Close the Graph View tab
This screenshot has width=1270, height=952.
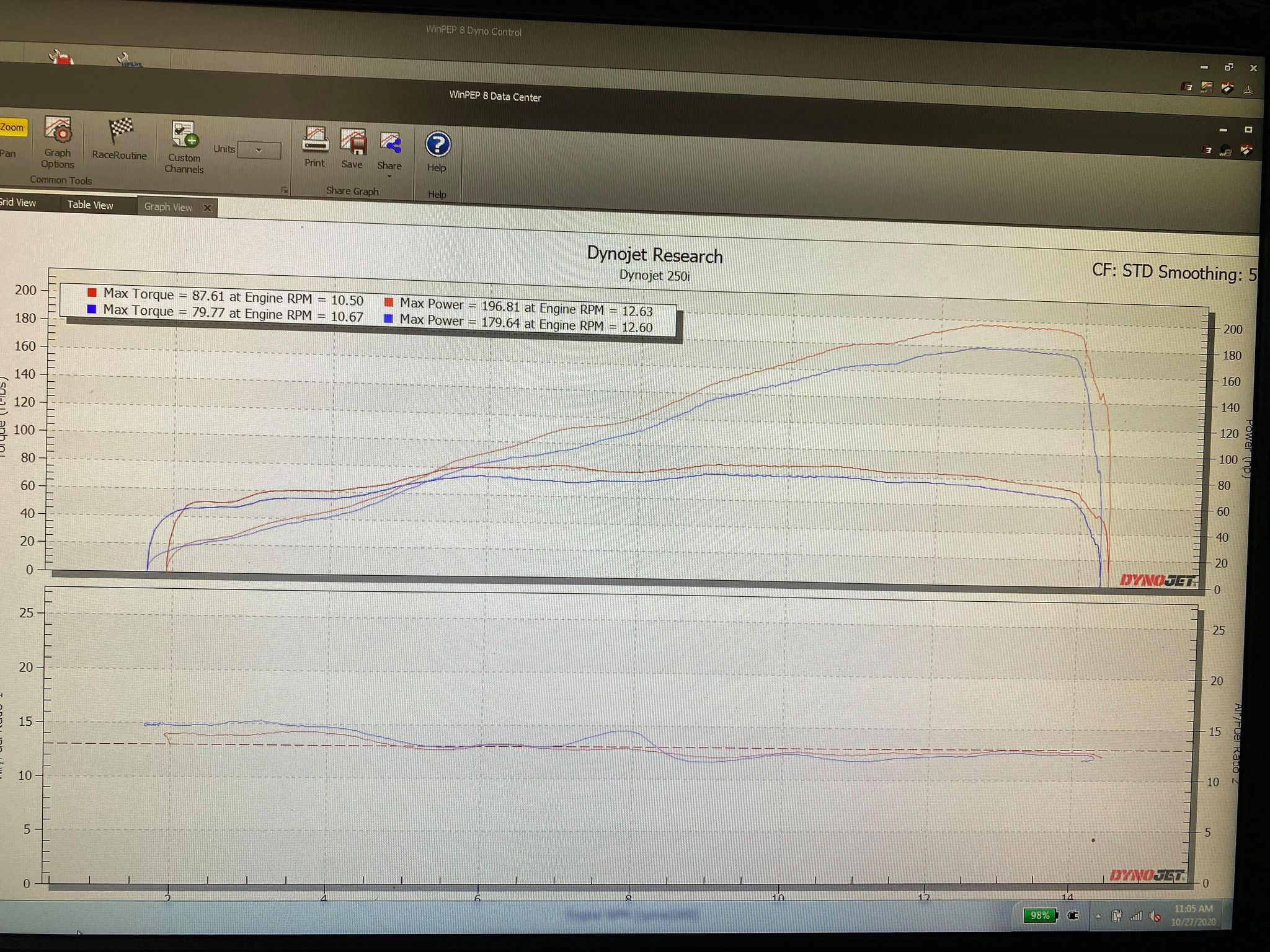click(208, 208)
